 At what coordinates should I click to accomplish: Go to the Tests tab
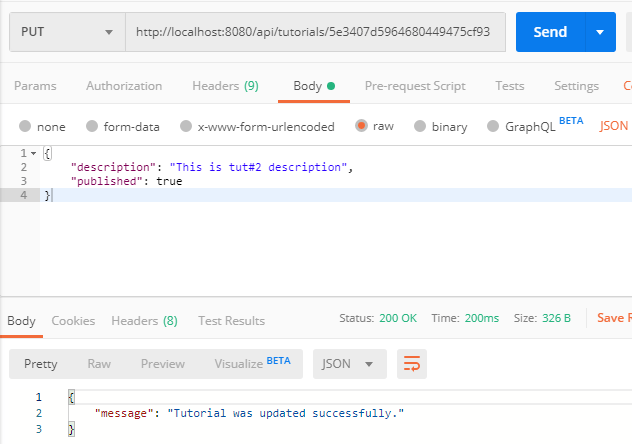tap(510, 86)
